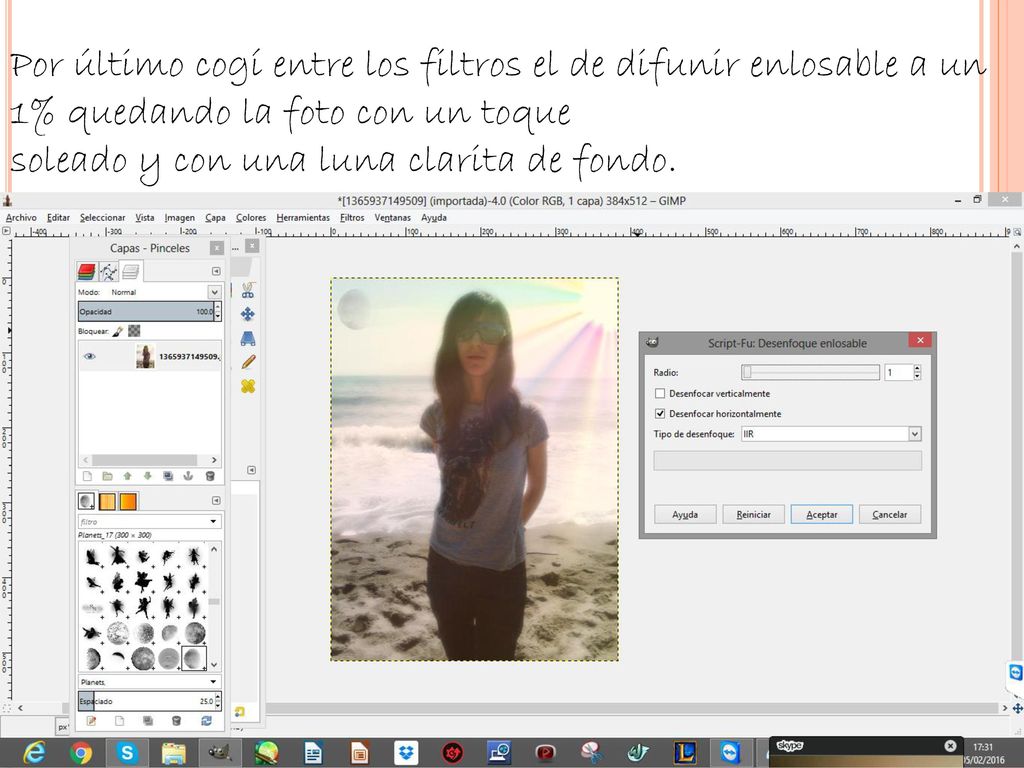Refresh the brushes list
This screenshot has width=1024, height=768.
pyautogui.click(x=206, y=721)
